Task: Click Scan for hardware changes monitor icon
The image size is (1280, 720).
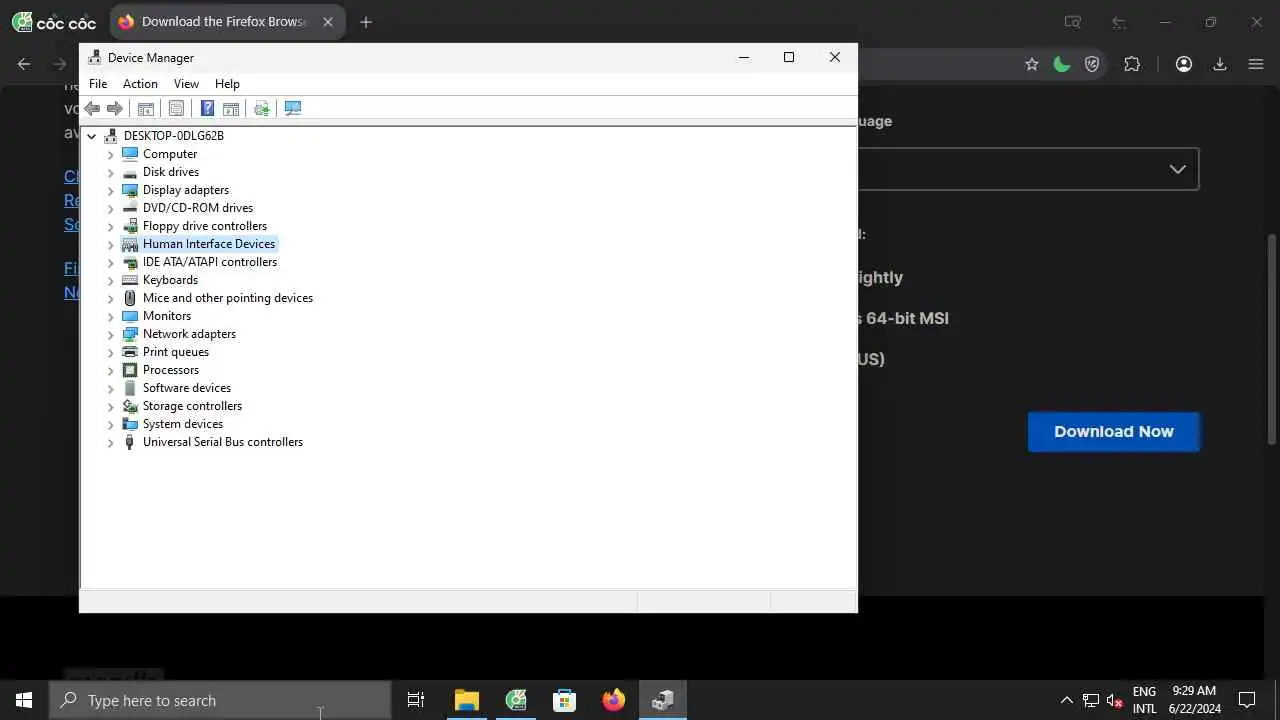Action: (x=293, y=108)
